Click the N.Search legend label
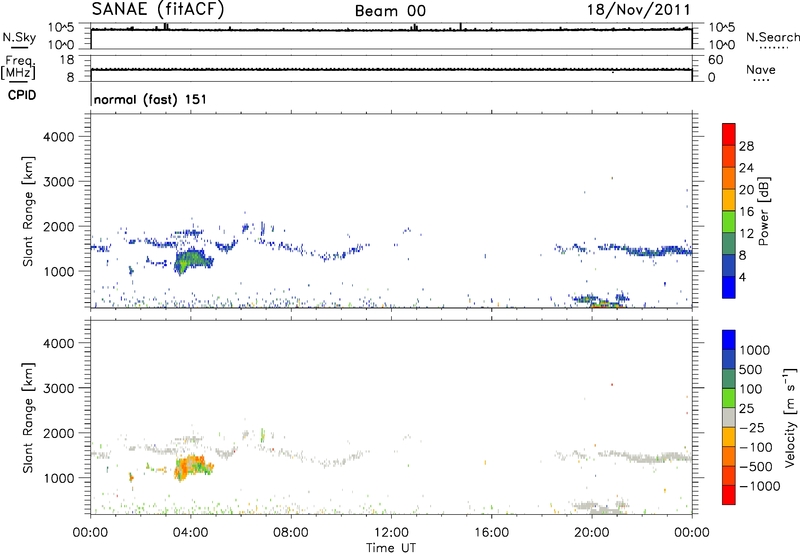 coord(773,37)
